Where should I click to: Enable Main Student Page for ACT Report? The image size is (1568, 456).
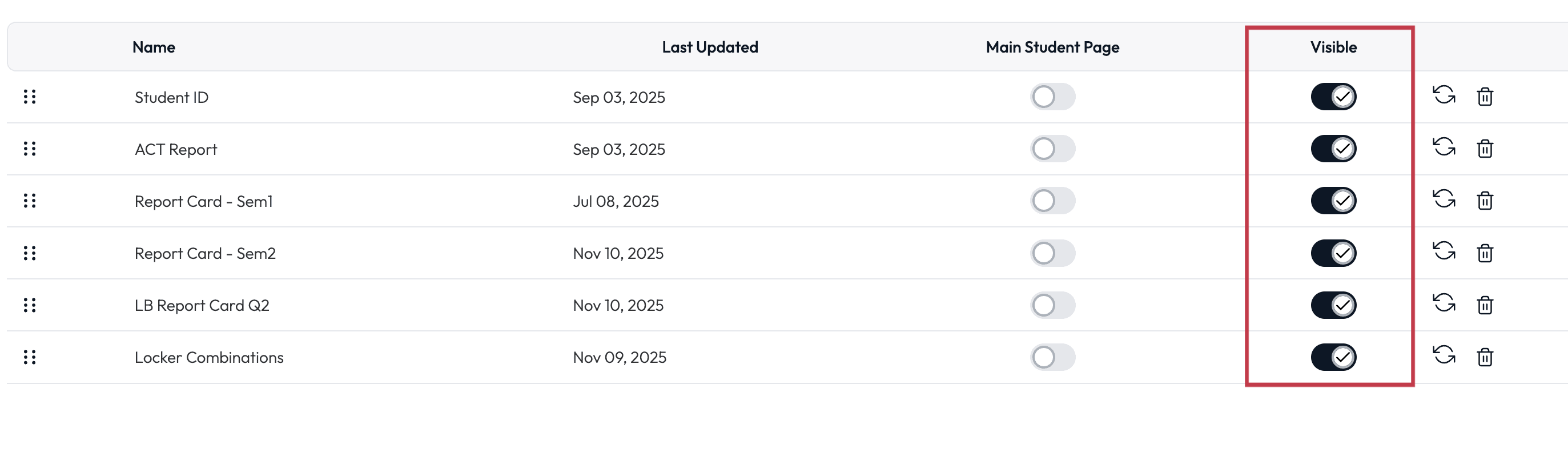(1052, 149)
